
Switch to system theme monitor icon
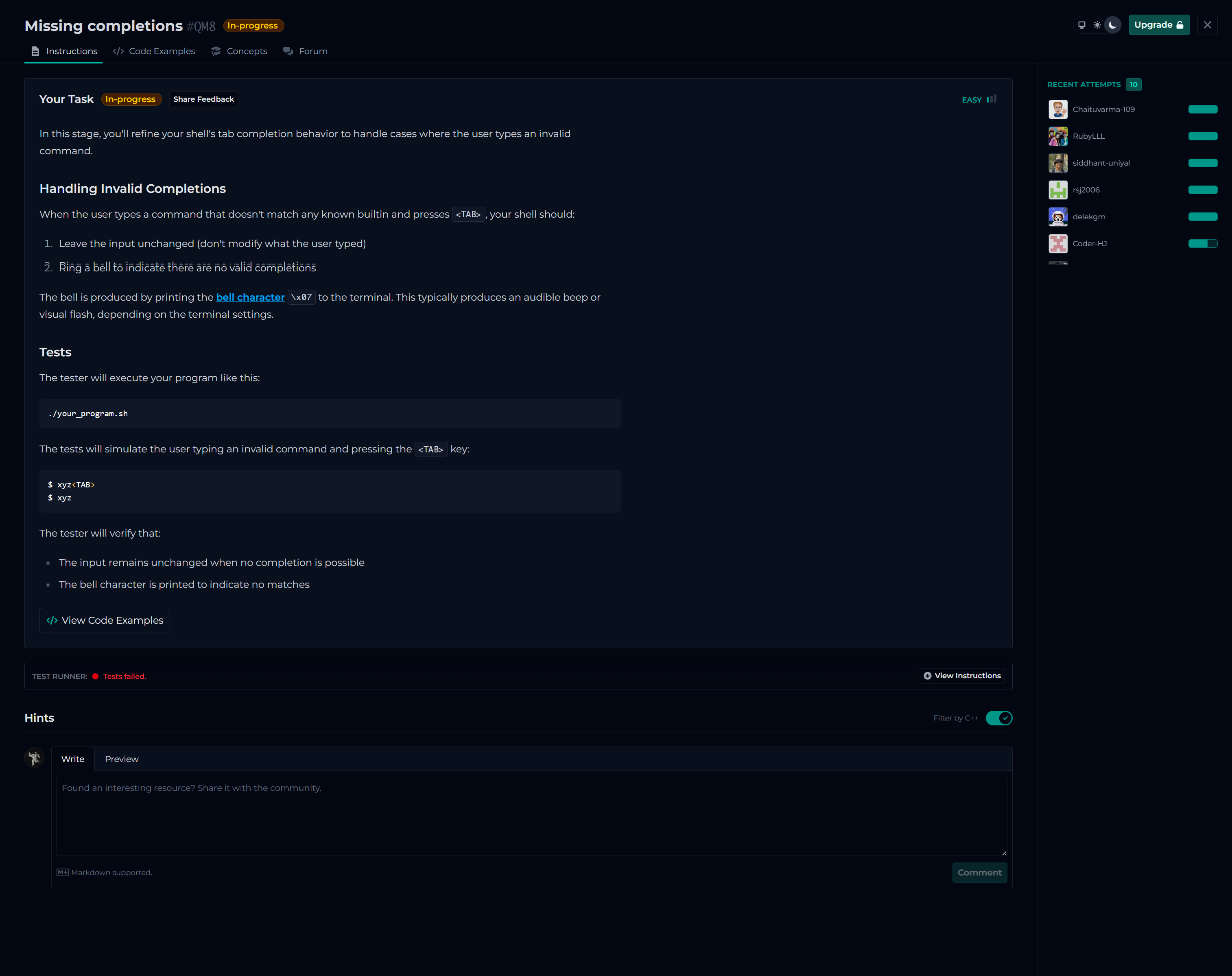(1081, 25)
